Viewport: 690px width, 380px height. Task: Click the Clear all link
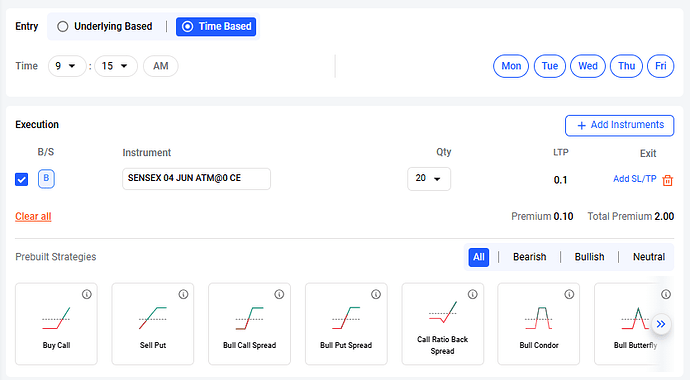tap(33, 216)
